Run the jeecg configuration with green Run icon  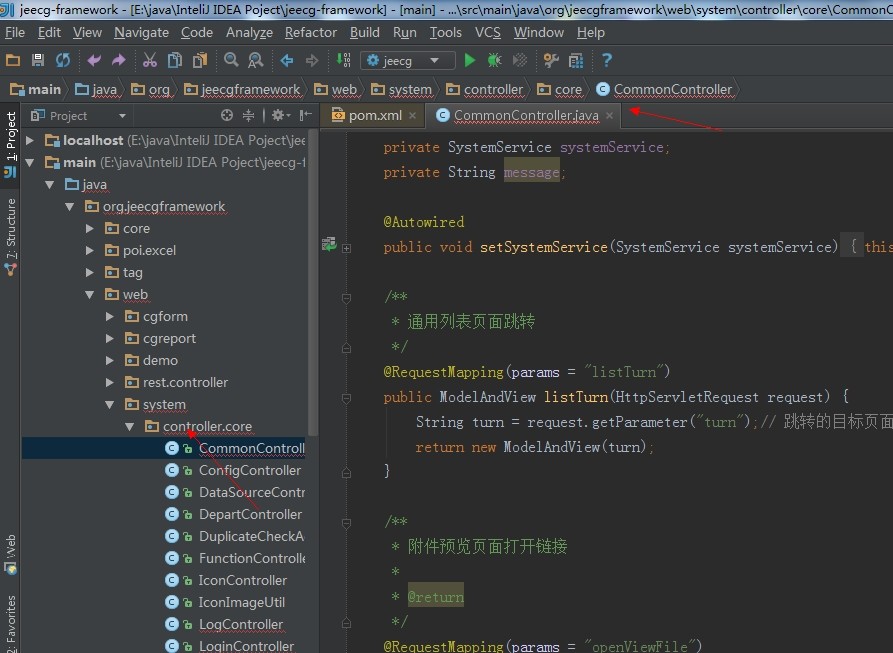pos(469,60)
